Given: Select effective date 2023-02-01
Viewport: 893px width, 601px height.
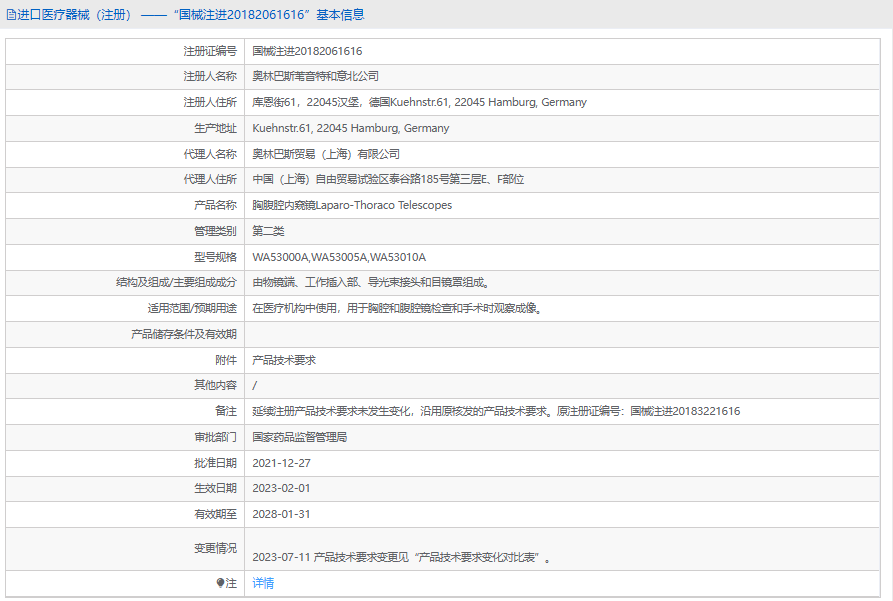Looking at the screenshot, I should tap(281, 488).
